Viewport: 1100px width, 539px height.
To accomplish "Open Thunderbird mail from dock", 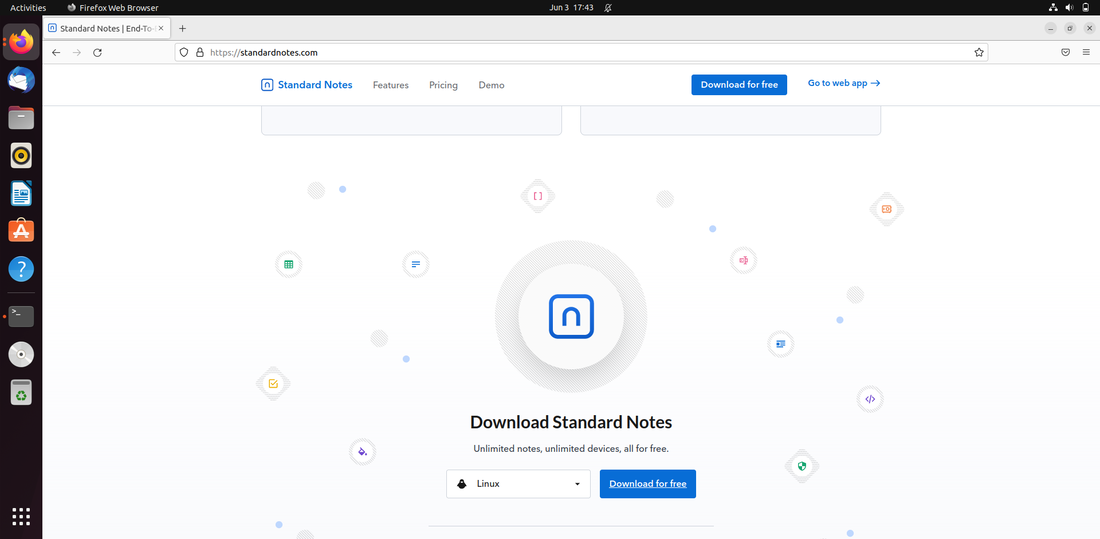I will (x=21, y=79).
